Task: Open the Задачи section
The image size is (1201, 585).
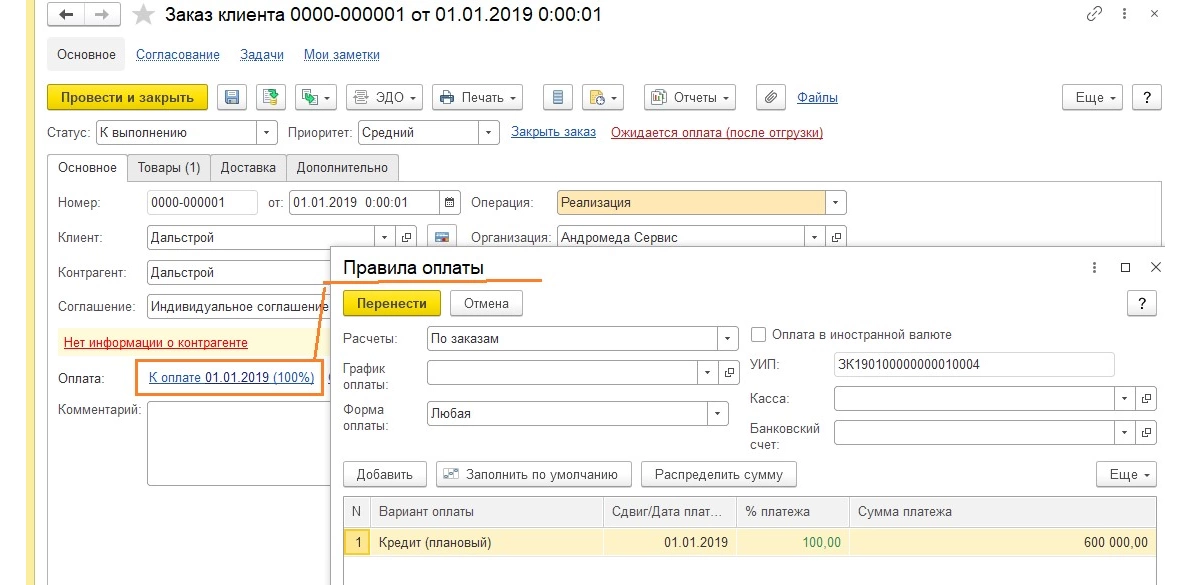Action: pyautogui.click(x=262, y=55)
